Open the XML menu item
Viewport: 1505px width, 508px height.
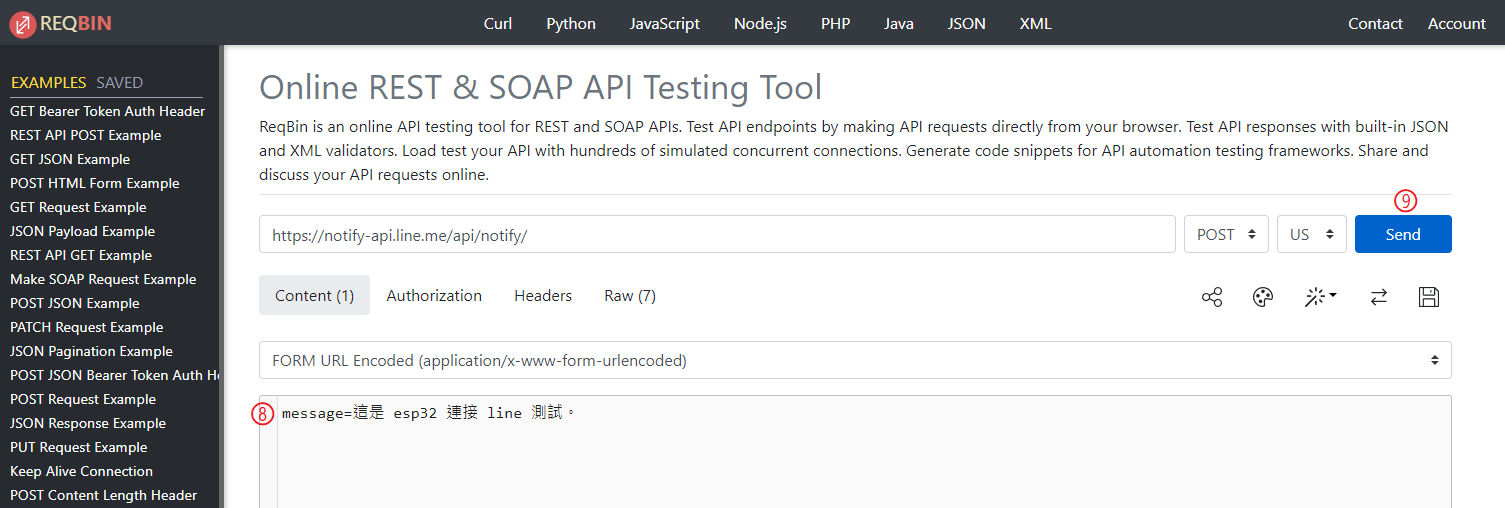pos(1036,24)
